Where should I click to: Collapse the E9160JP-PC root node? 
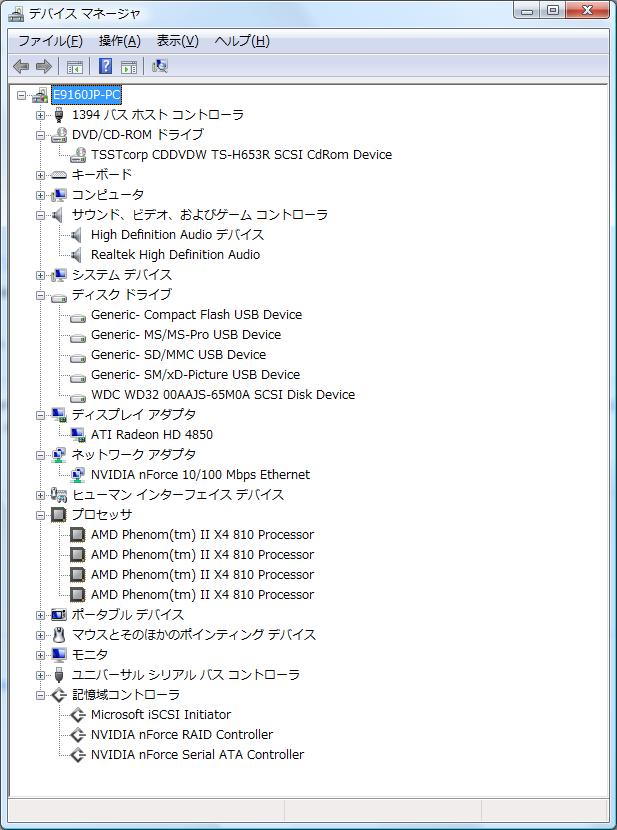(21, 95)
